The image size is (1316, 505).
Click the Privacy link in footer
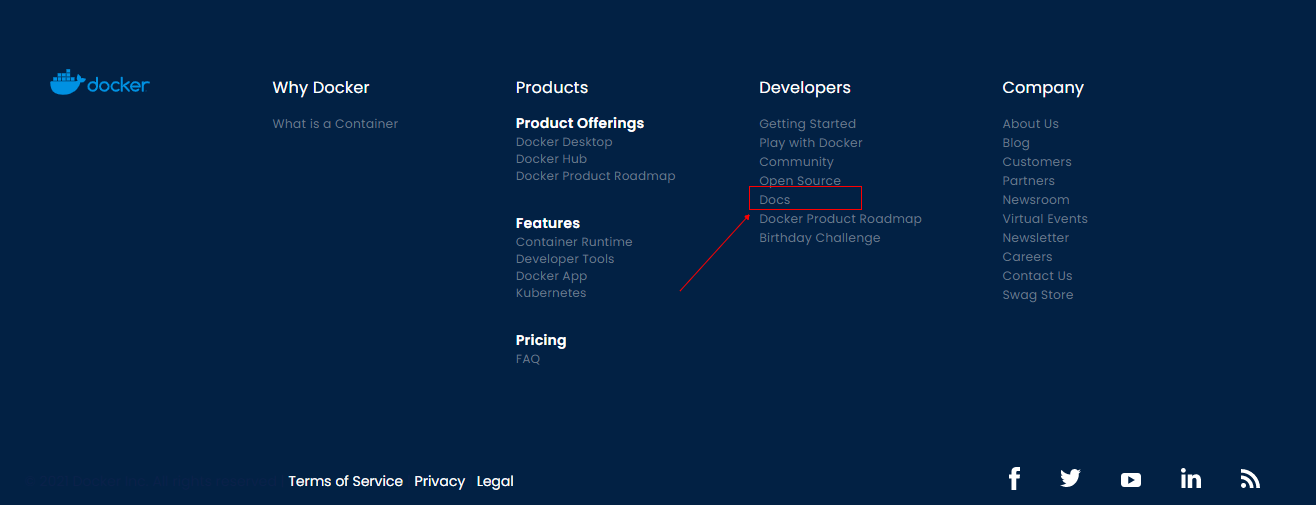point(439,481)
